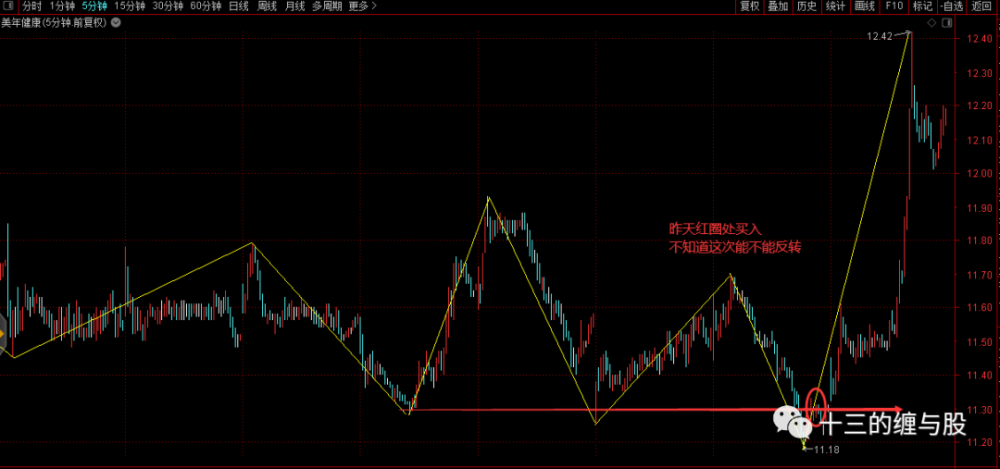The width and height of the screenshot is (1000, 469).
Task: Click the red circle buy marker on chart
Action: coord(817,404)
